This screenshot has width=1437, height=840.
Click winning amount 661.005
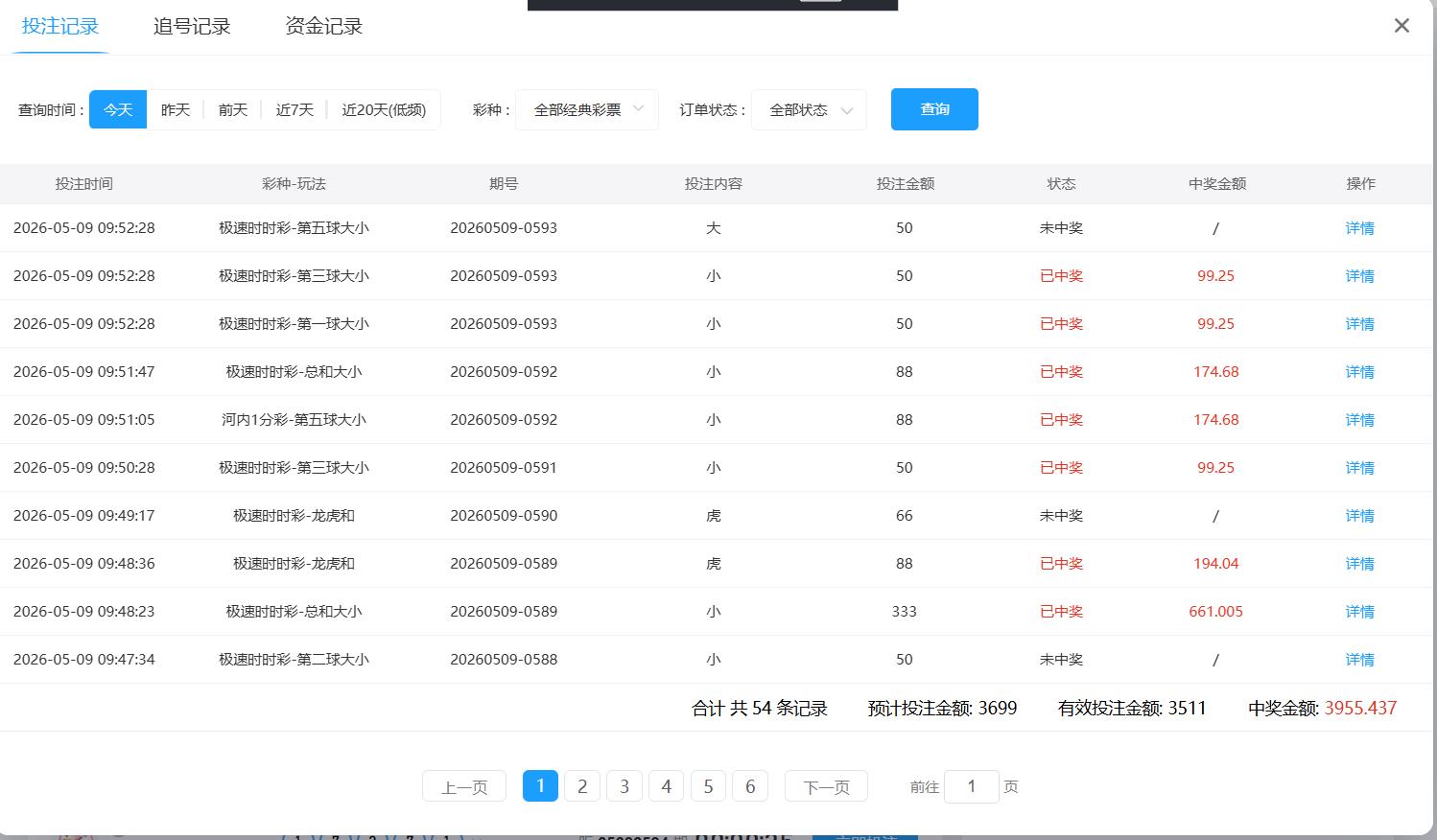1215,612
